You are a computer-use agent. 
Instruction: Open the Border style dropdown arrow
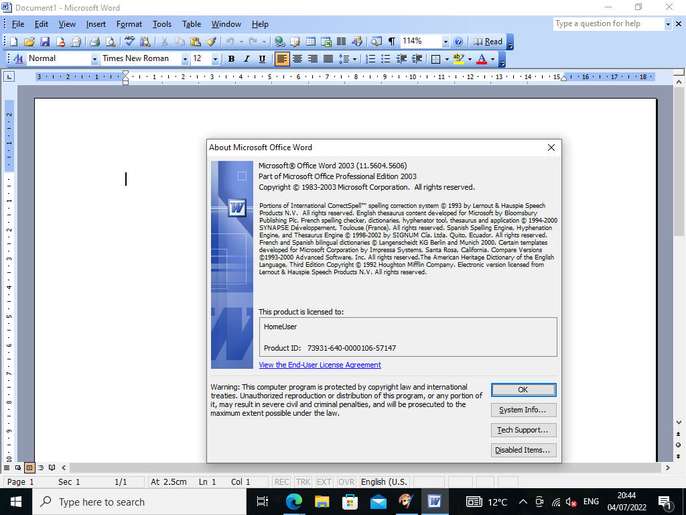click(x=447, y=59)
